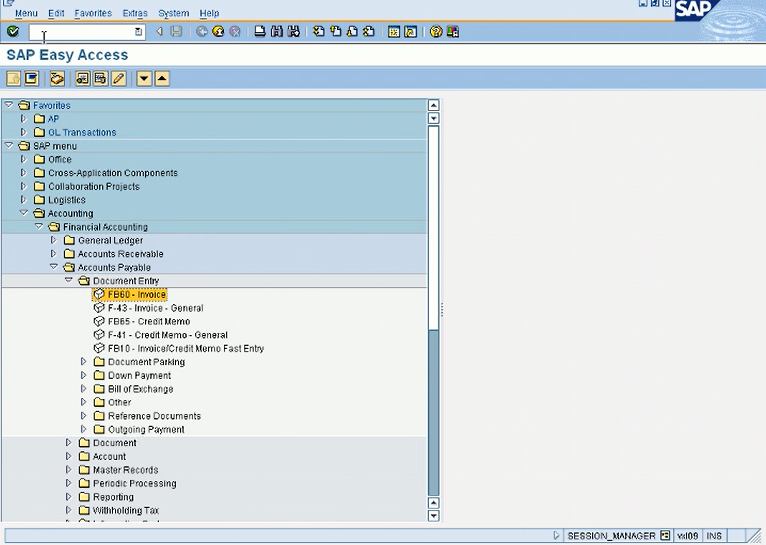Select the Withholding Tax folder label

pos(126,510)
